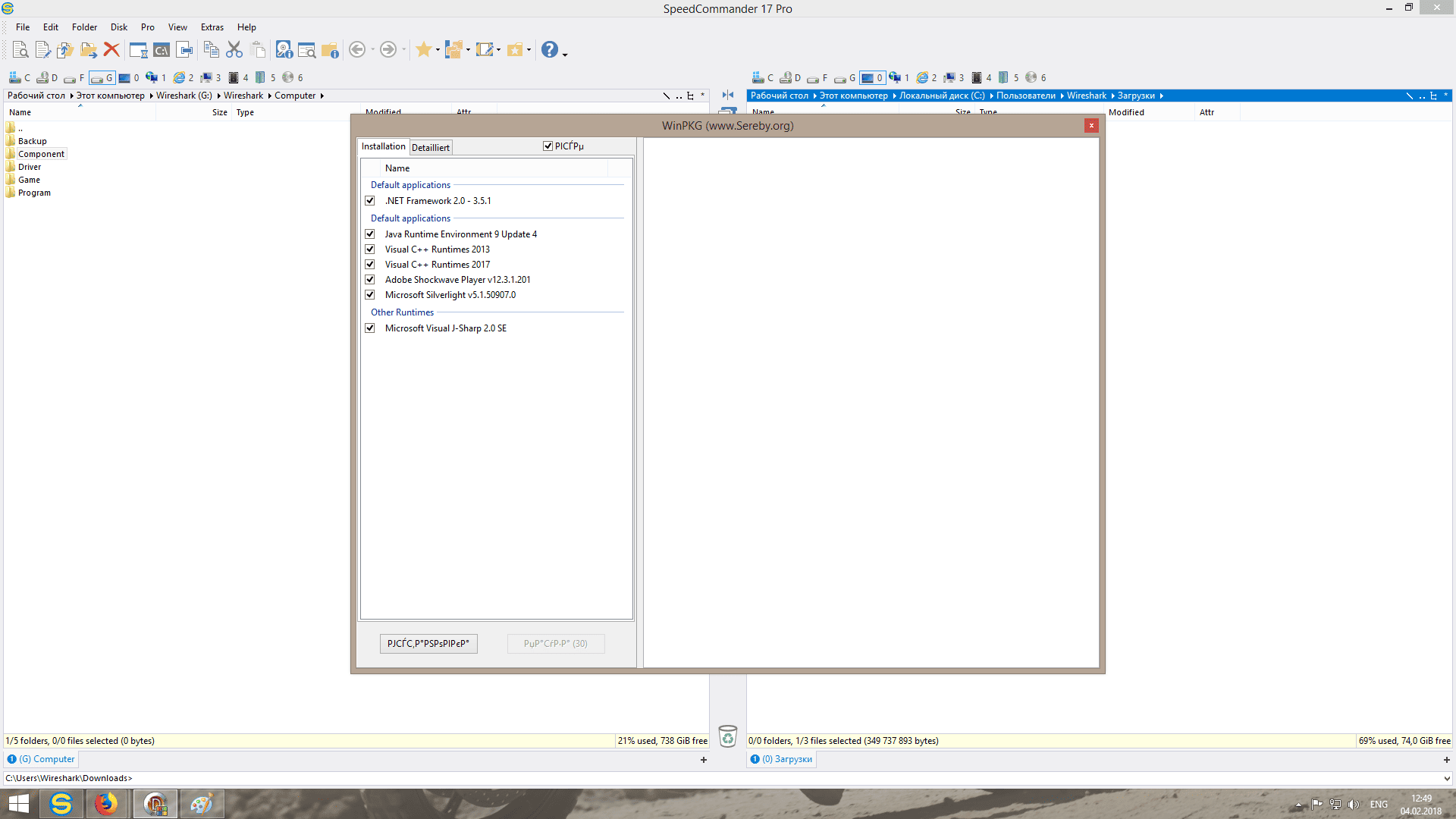Click the Edit file pencil icon
Viewport: 1456px width, 819px height.
(x=42, y=50)
